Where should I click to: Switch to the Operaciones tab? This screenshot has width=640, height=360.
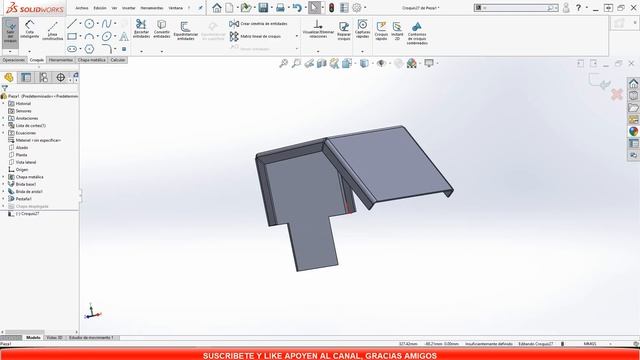[x=13, y=60]
